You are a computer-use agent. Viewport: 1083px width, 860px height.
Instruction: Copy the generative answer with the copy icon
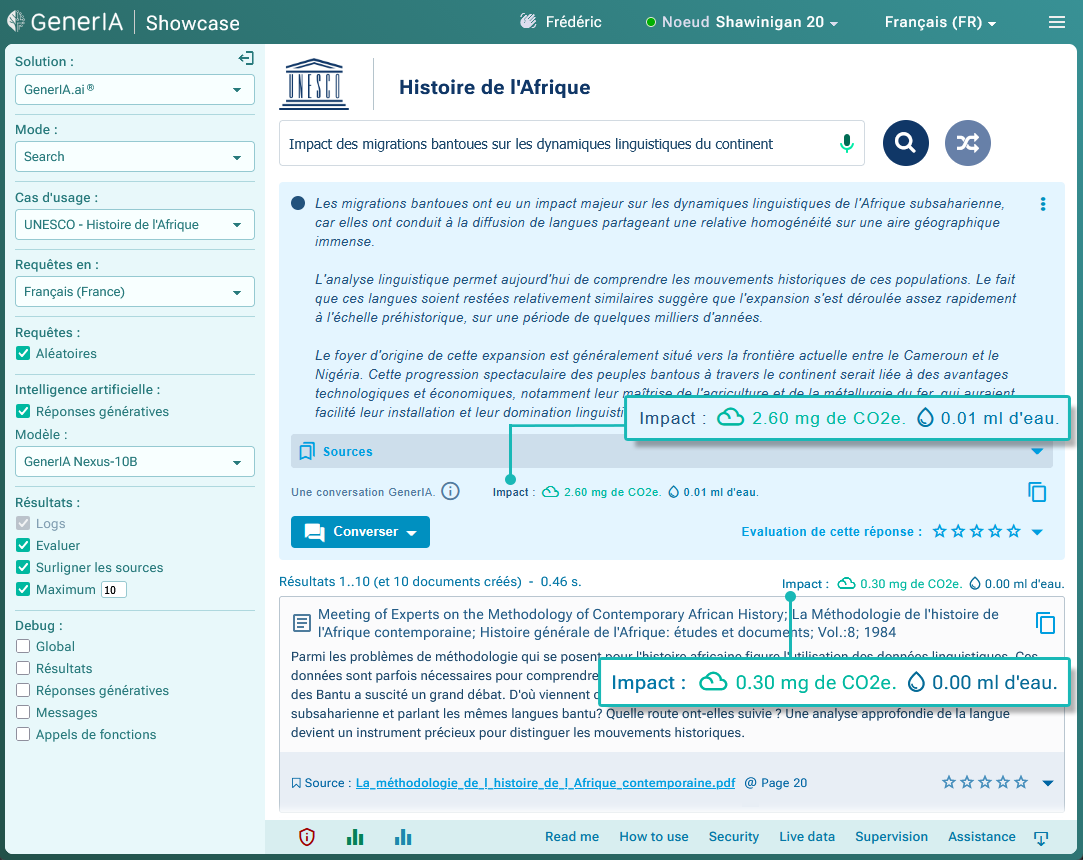click(x=1037, y=492)
